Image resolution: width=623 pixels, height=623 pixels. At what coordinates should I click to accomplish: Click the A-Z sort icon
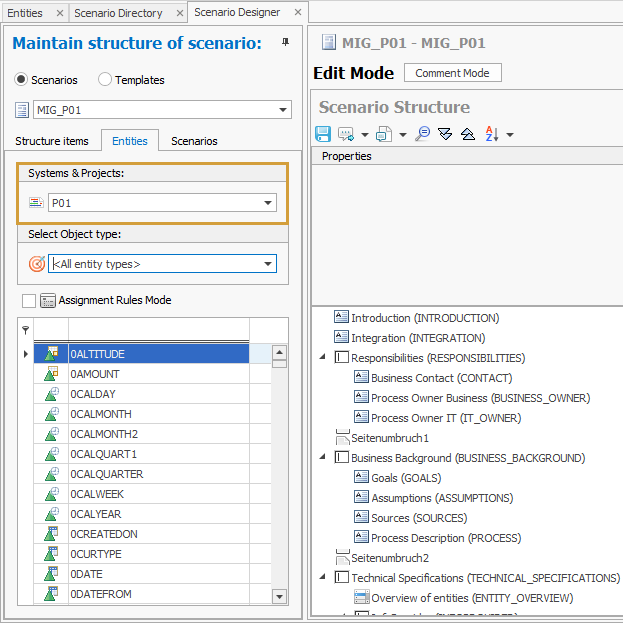[491, 134]
